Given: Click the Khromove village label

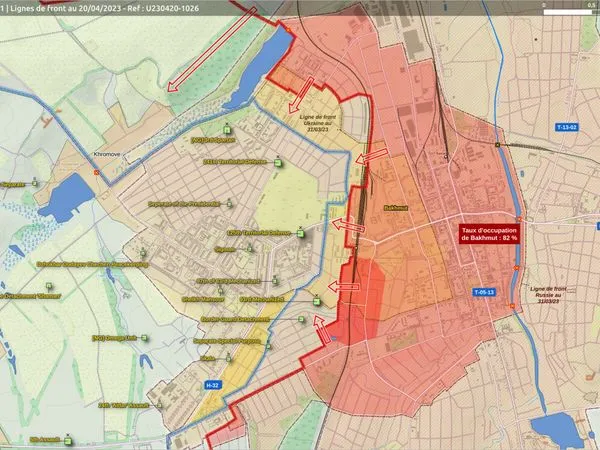Looking at the screenshot, I should click(107, 154).
